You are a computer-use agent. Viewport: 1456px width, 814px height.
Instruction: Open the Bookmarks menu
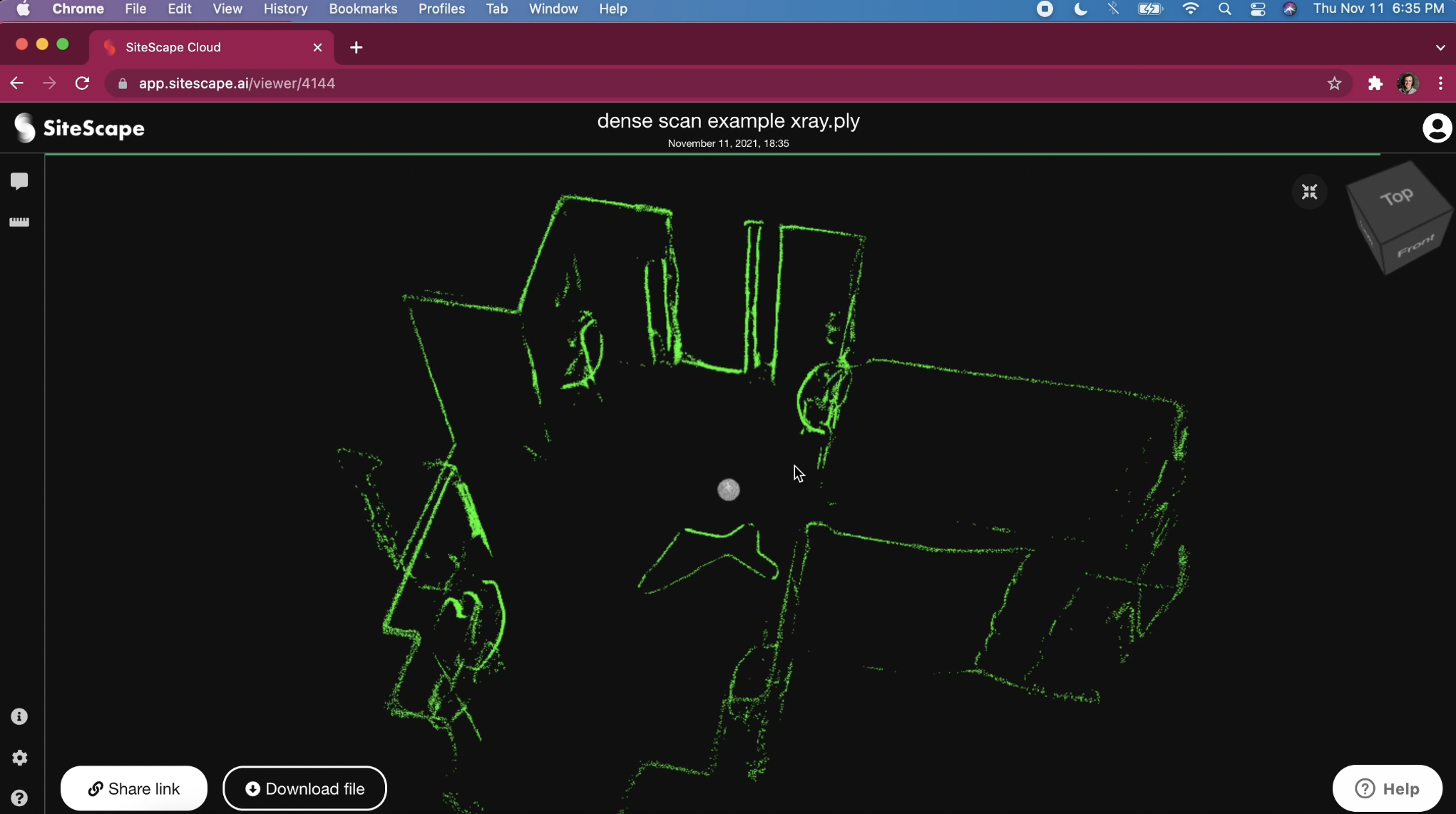click(x=362, y=9)
